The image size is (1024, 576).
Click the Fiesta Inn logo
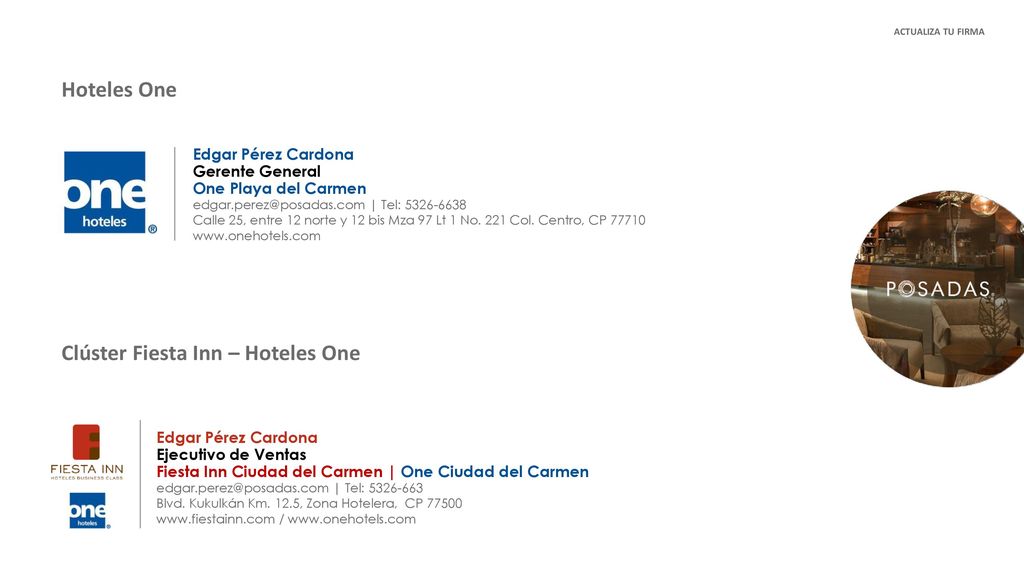(x=87, y=452)
